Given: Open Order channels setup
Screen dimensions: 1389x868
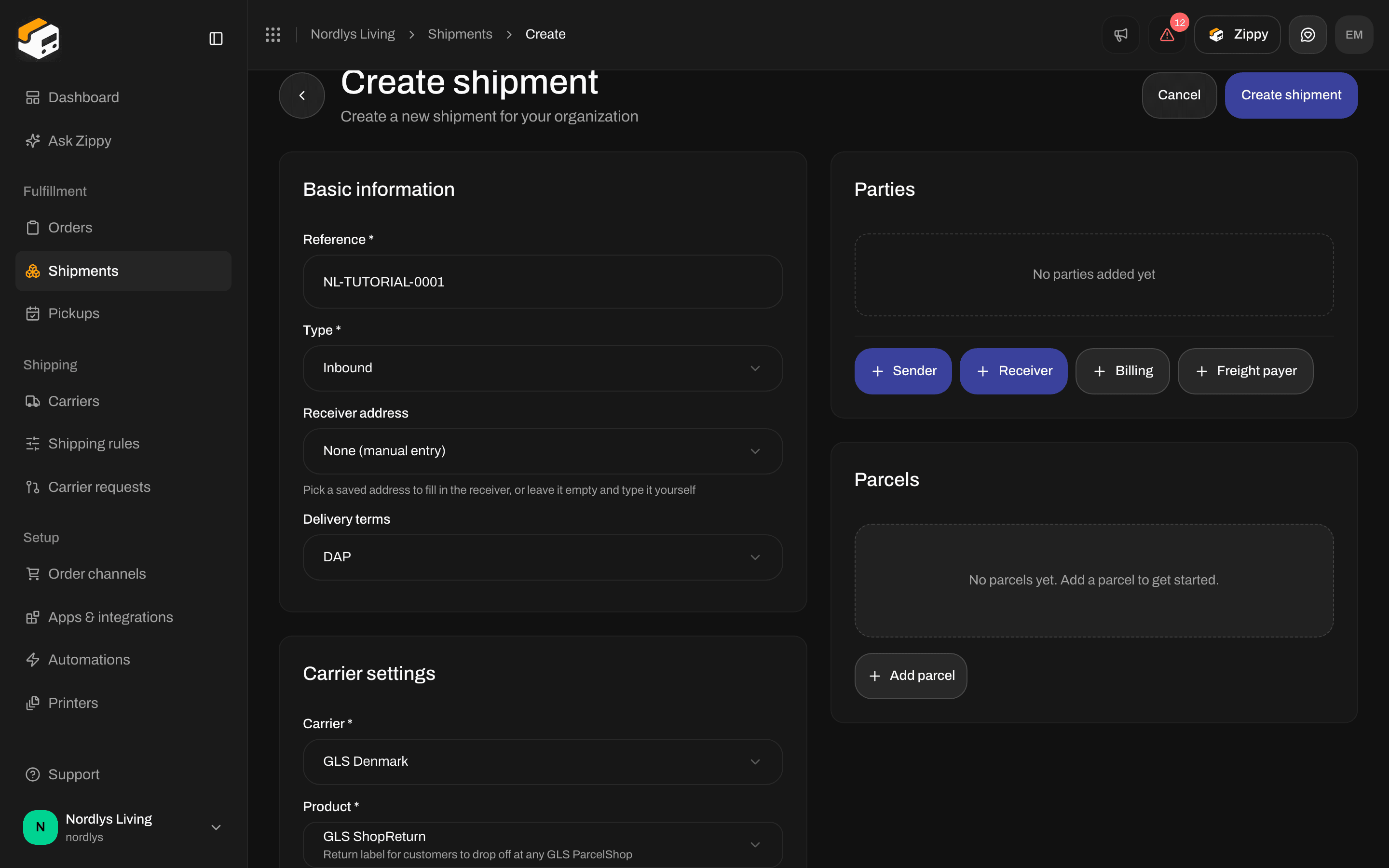Looking at the screenshot, I should tap(123, 573).
